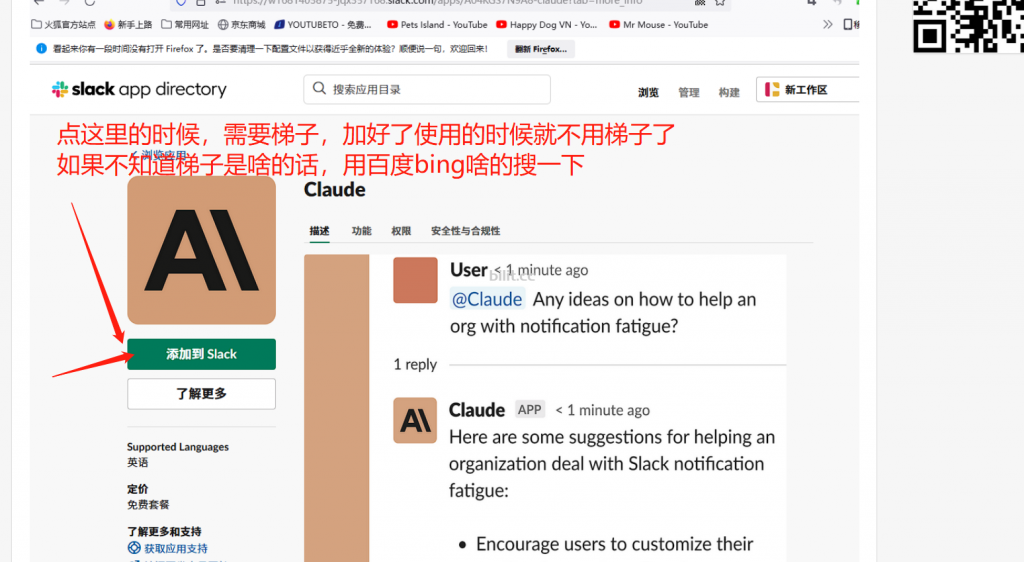
Task: Focus the 搜索应用目录 search field
Action: tap(427, 89)
